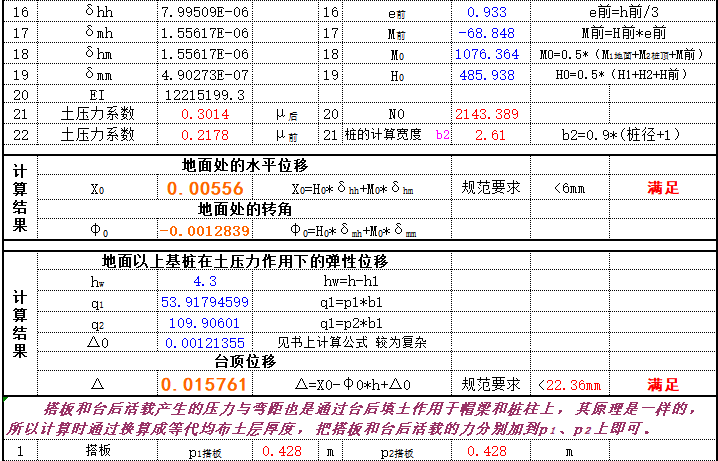The height and width of the screenshot is (461, 718).
Task: Click the hw label cell
Action: point(97,281)
